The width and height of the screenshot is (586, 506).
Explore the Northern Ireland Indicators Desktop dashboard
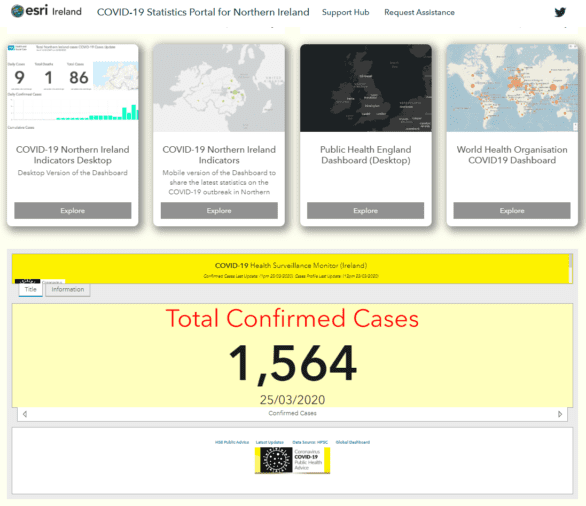(73, 210)
